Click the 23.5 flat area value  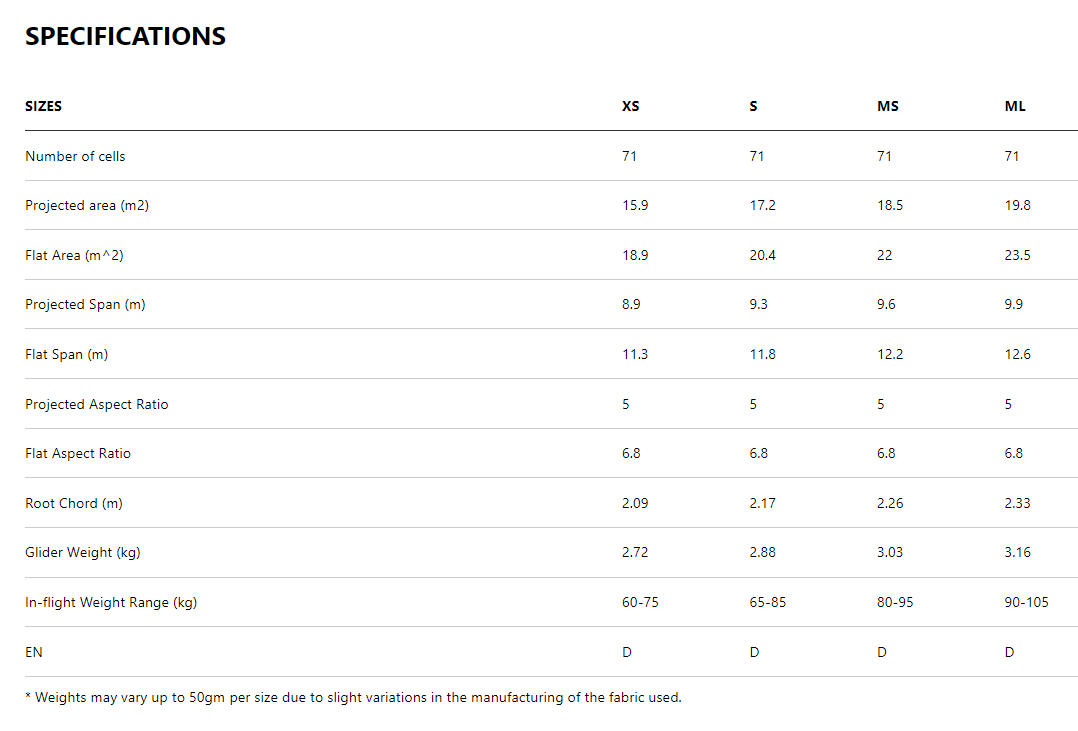coord(1017,255)
